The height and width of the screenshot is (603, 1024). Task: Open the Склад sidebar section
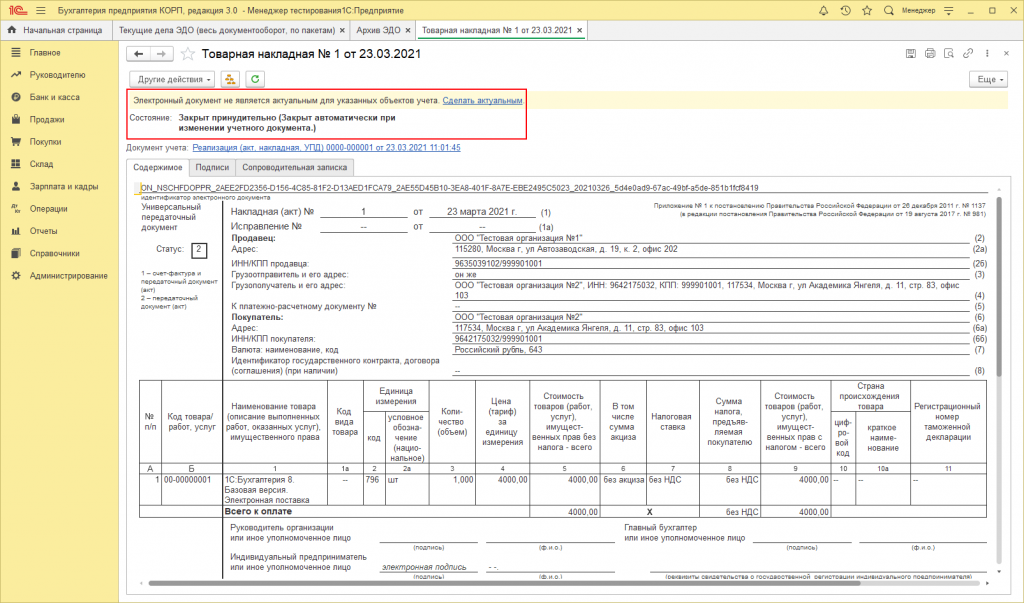point(41,164)
